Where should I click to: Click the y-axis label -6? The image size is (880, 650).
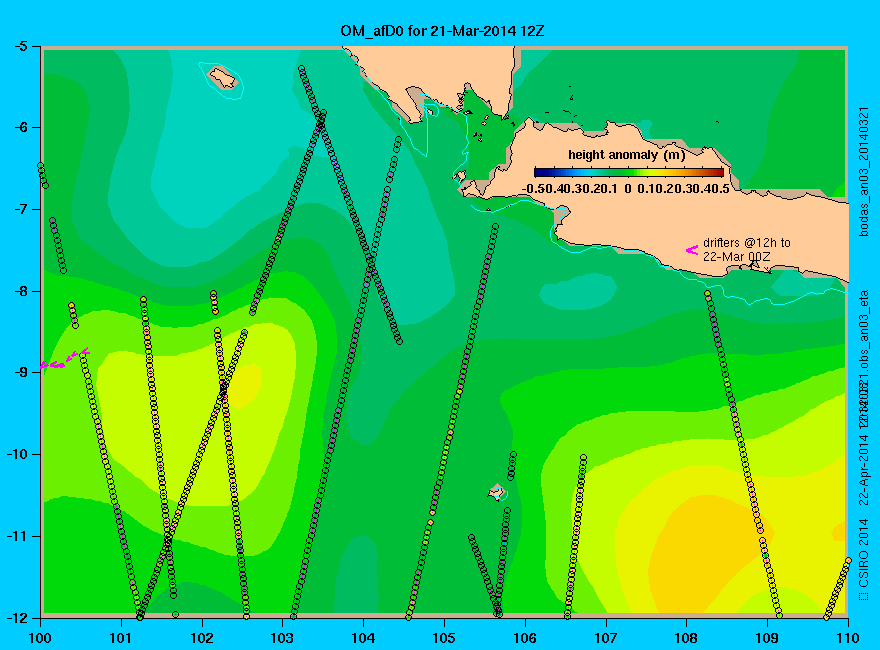coord(20,127)
